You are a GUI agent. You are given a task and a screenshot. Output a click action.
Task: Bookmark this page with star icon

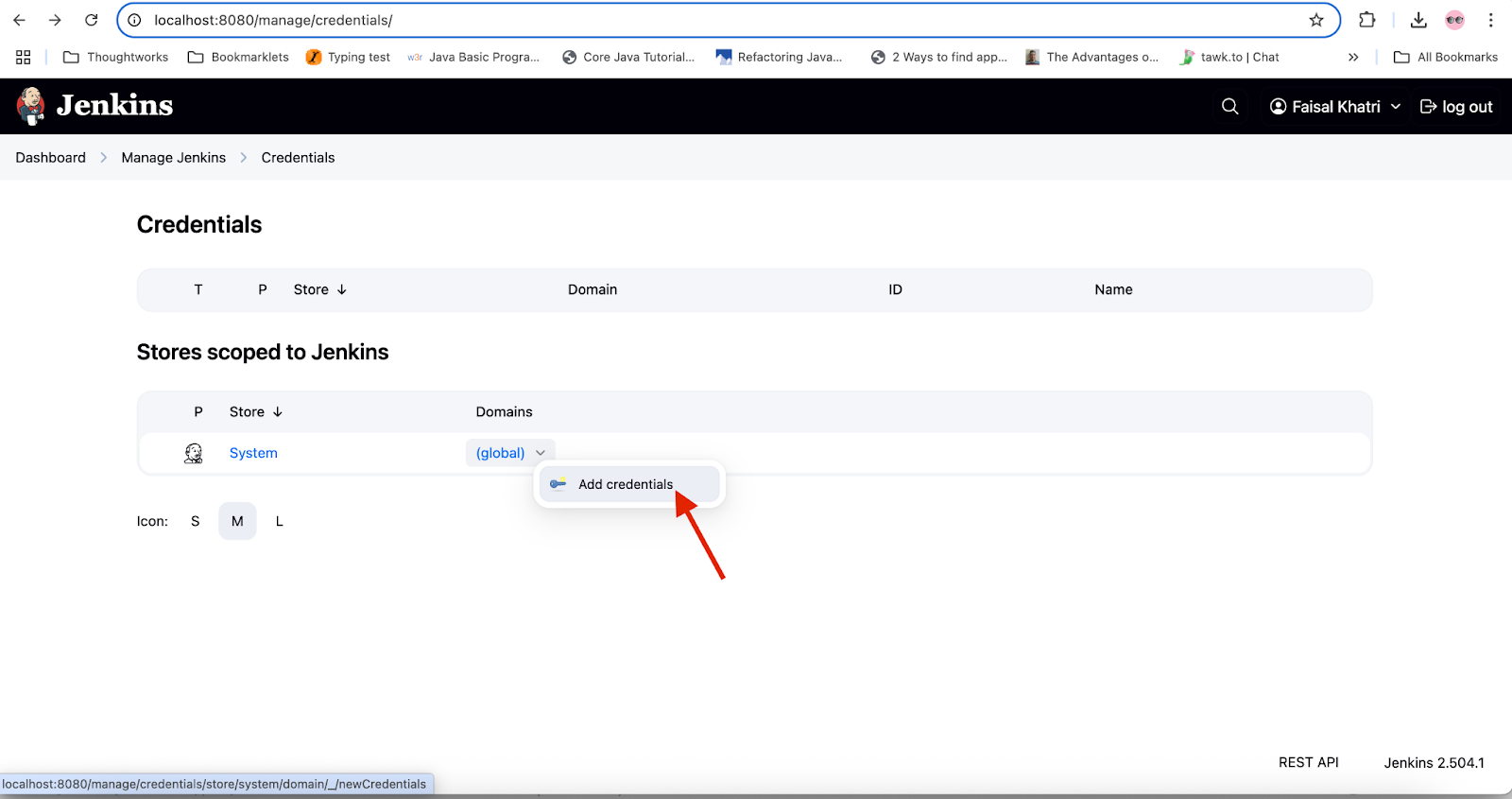click(x=1316, y=20)
